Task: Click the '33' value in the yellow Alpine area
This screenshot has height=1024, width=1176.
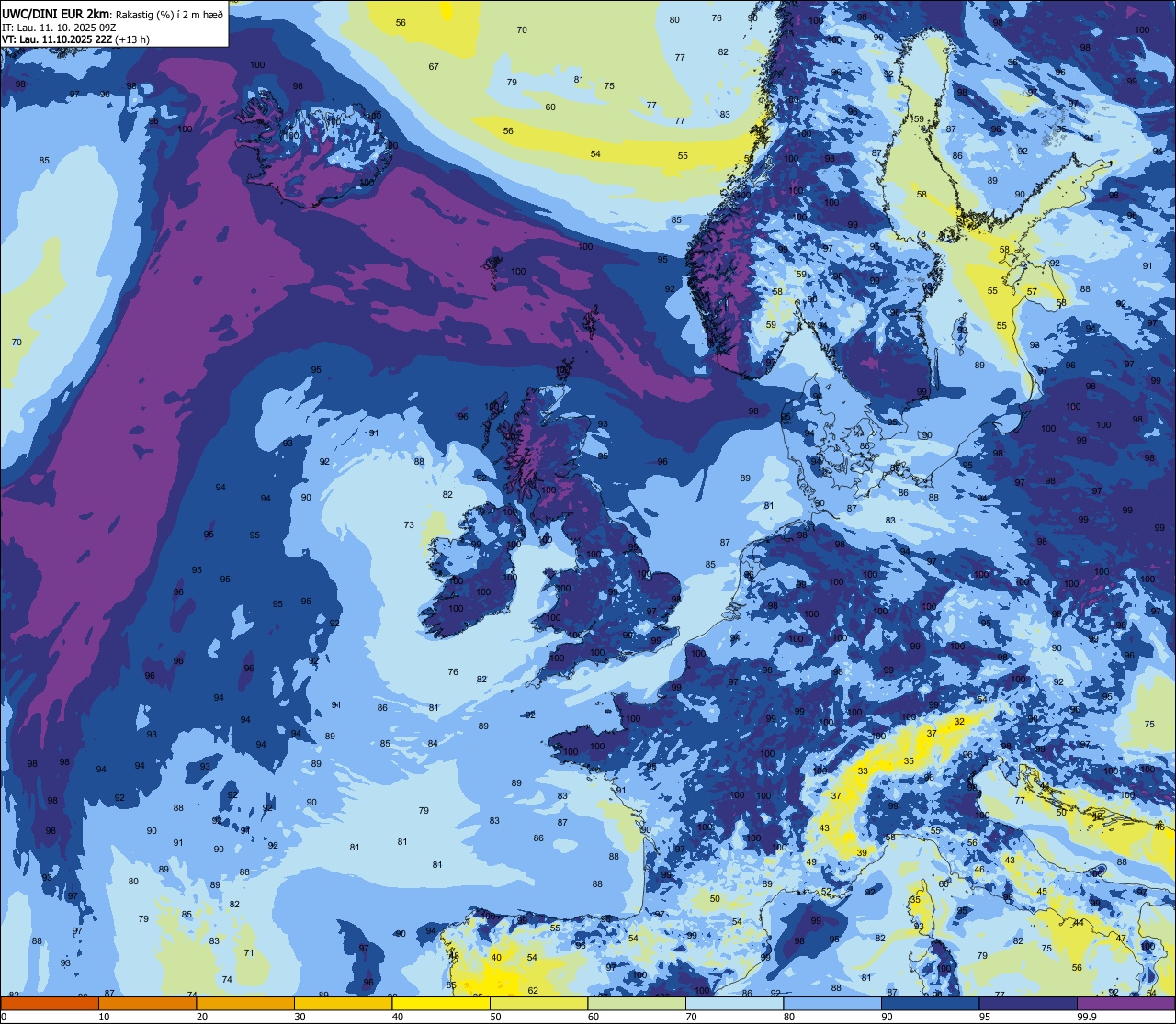Action: click(x=863, y=771)
